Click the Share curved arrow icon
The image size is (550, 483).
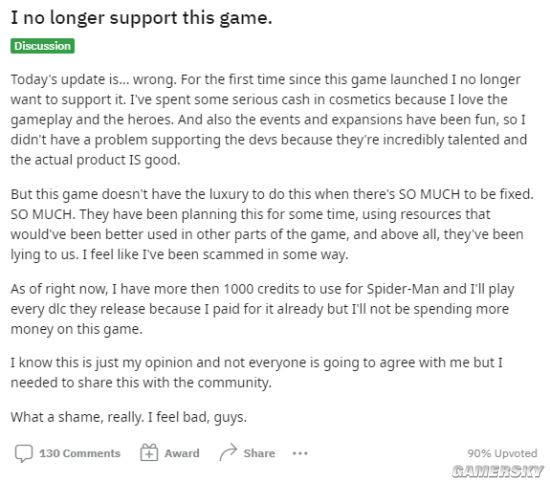pos(228,452)
